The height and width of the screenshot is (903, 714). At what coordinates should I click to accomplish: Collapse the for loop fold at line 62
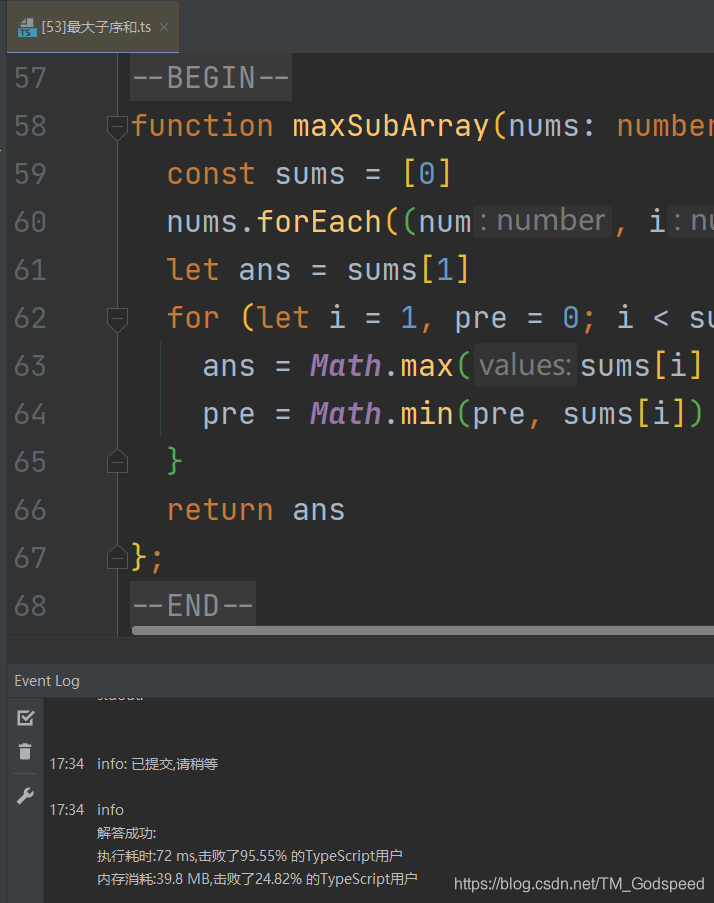pyautogui.click(x=117, y=318)
